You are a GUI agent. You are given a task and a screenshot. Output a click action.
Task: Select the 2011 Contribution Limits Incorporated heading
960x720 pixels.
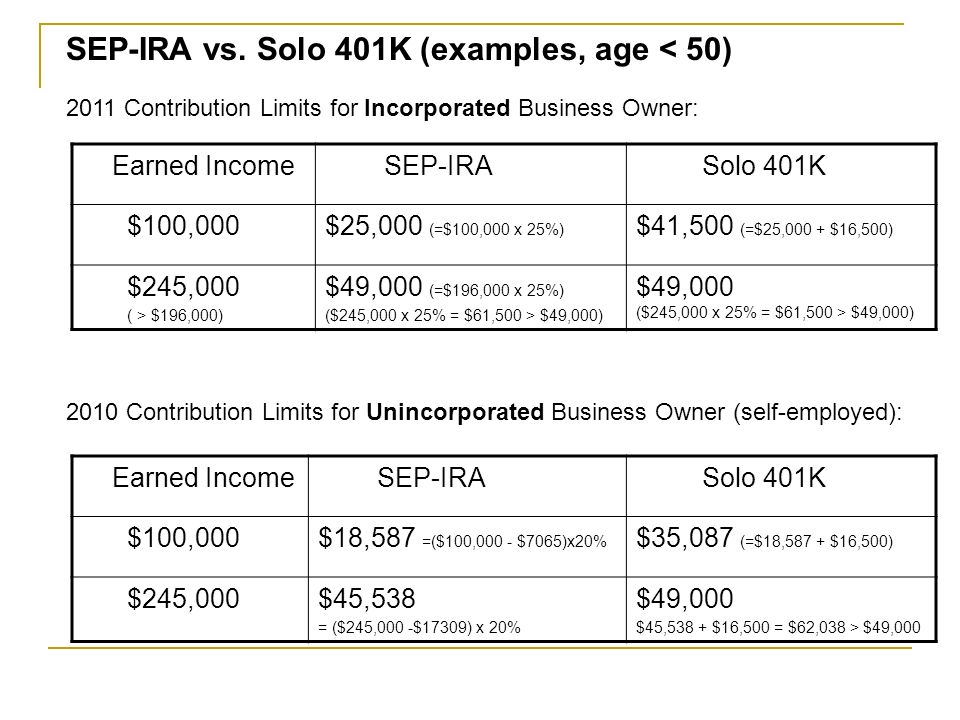point(382,108)
